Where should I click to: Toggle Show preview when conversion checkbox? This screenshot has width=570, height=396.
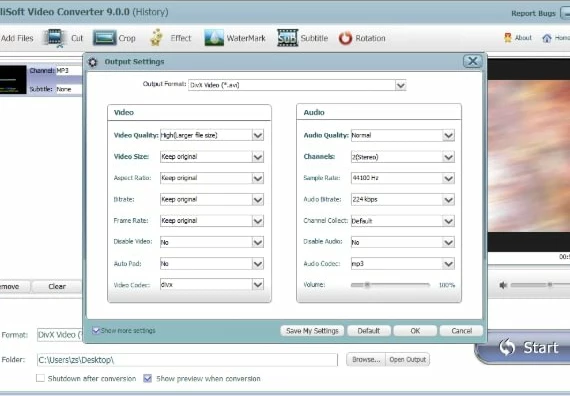click(x=147, y=378)
